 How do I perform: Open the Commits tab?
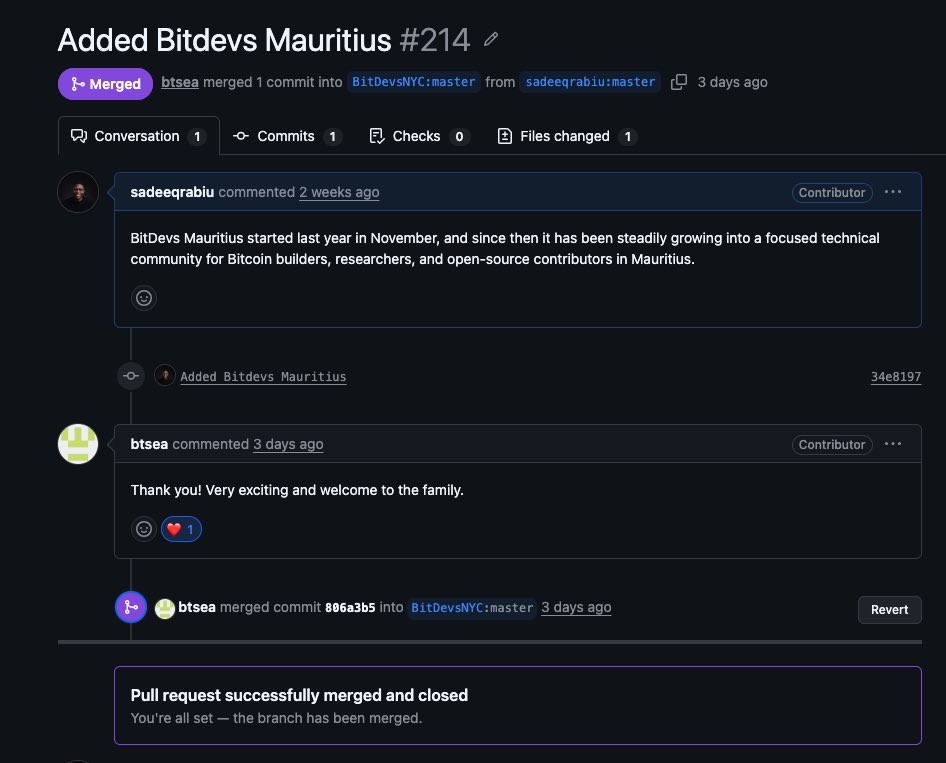tap(287, 136)
